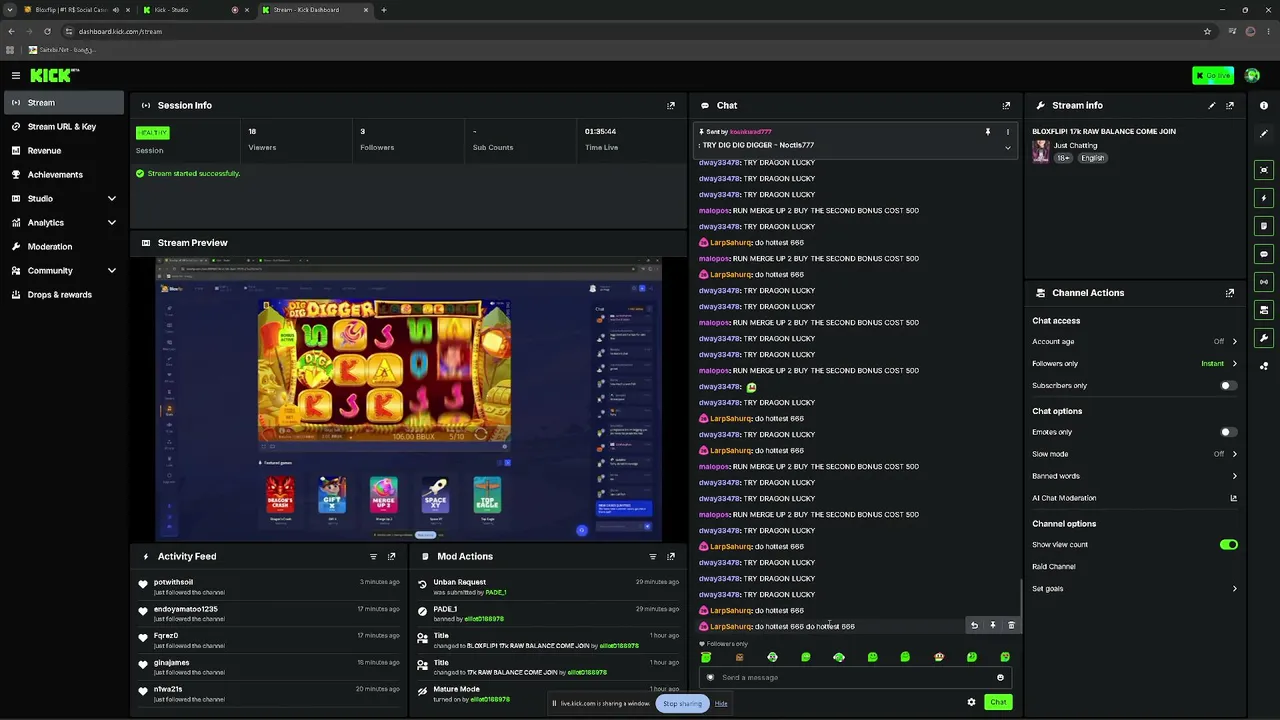Reload the browser page
This screenshot has width=1280, height=720.
point(47,31)
